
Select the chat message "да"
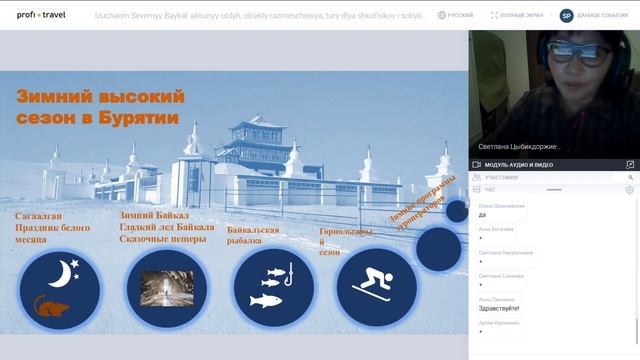(482, 214)
